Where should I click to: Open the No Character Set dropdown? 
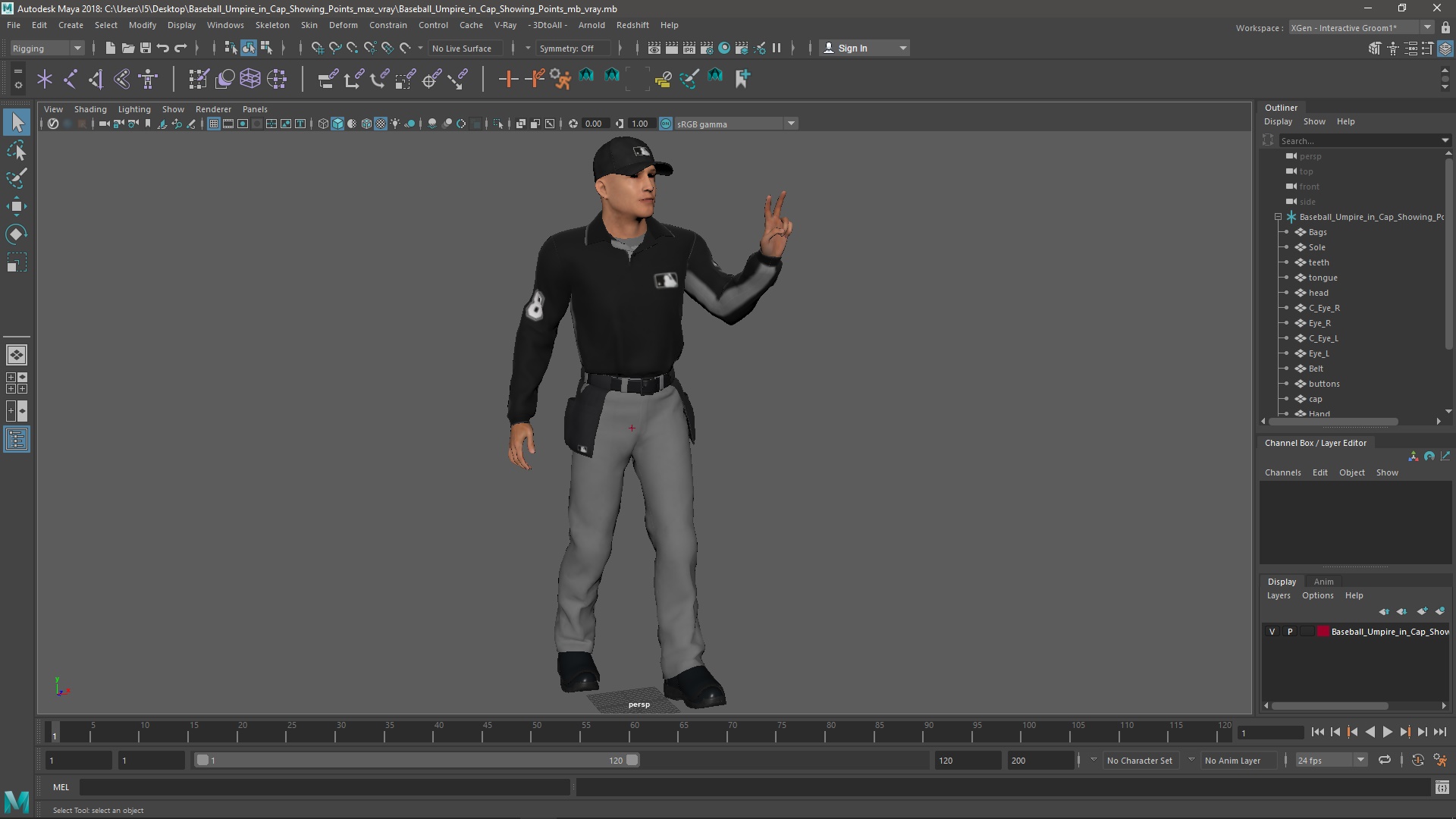(x=1139, y=760)
